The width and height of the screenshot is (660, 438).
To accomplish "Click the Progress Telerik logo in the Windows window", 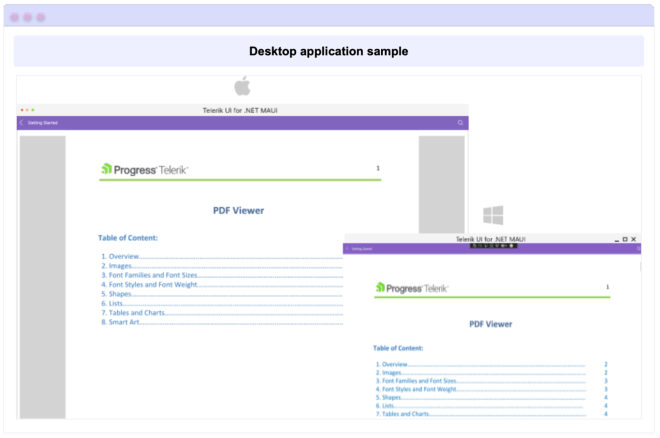I will [x=412, y=288].
